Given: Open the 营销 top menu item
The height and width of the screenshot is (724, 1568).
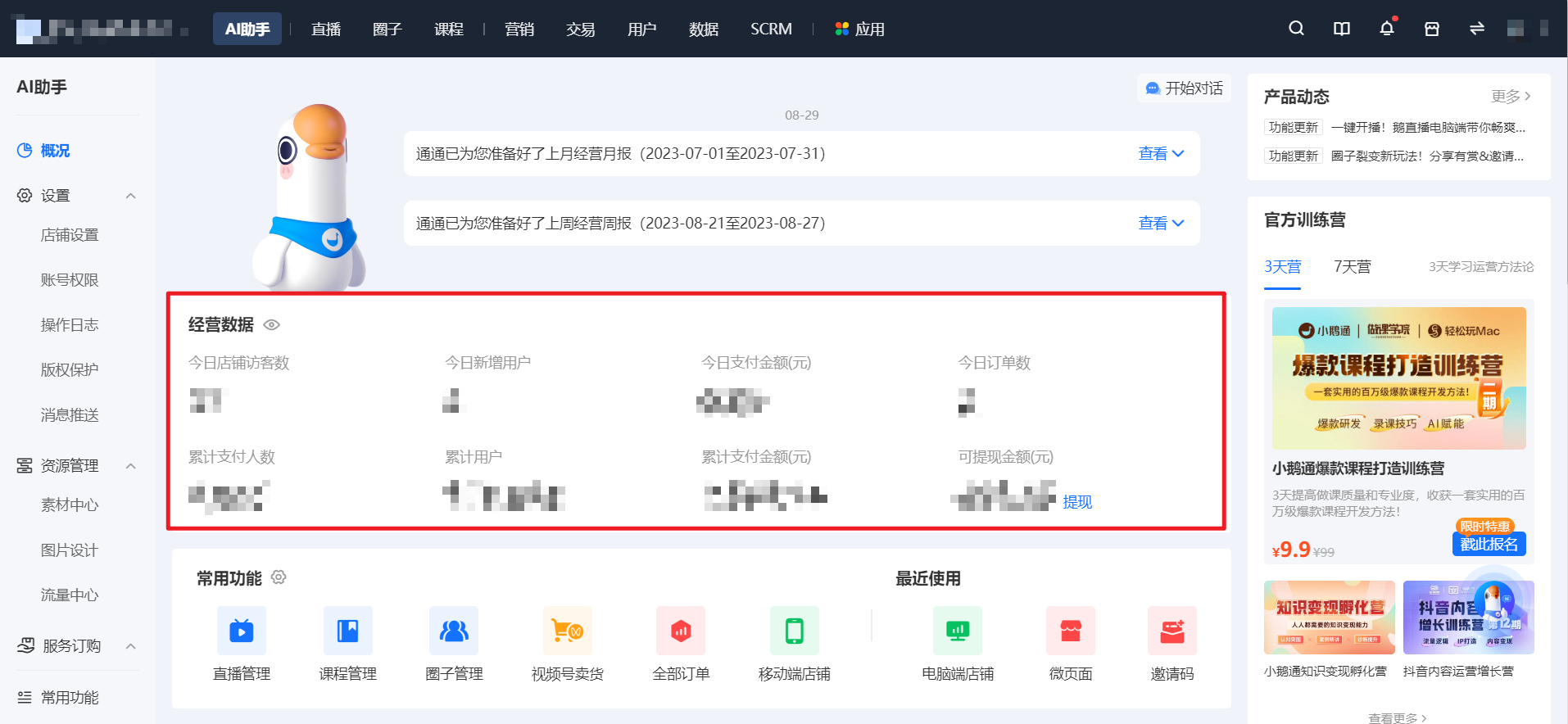Looking at the screenshot, I should pyautogui.click(x=519, y=29).
